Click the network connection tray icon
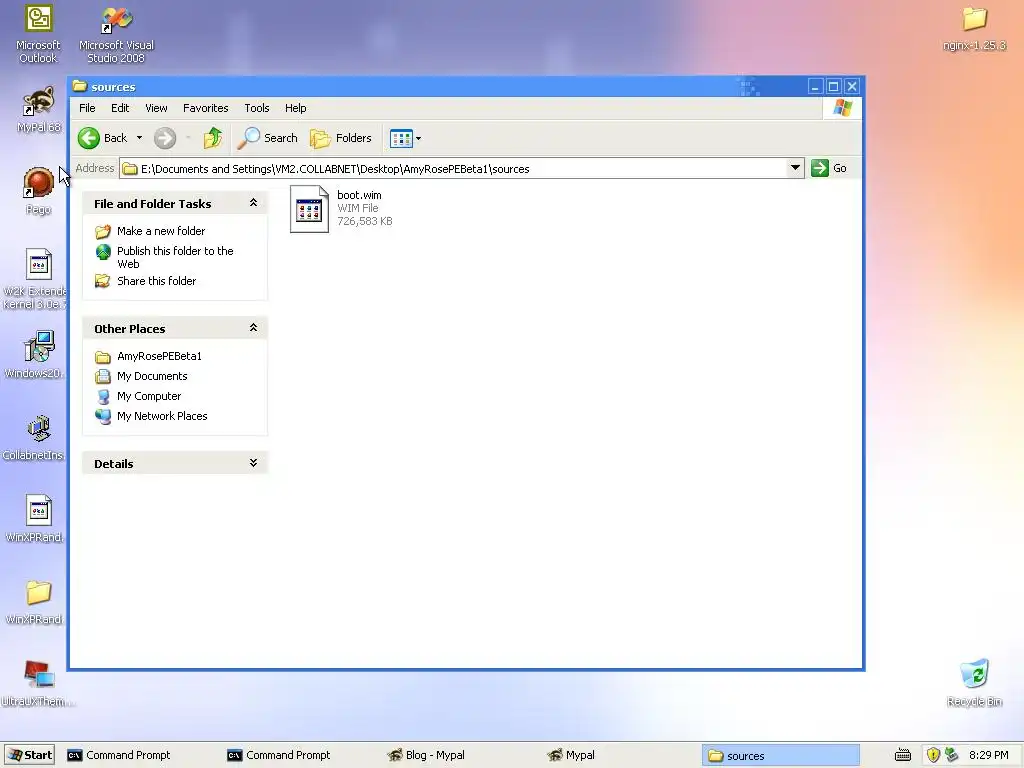 (x=952, y=755)
